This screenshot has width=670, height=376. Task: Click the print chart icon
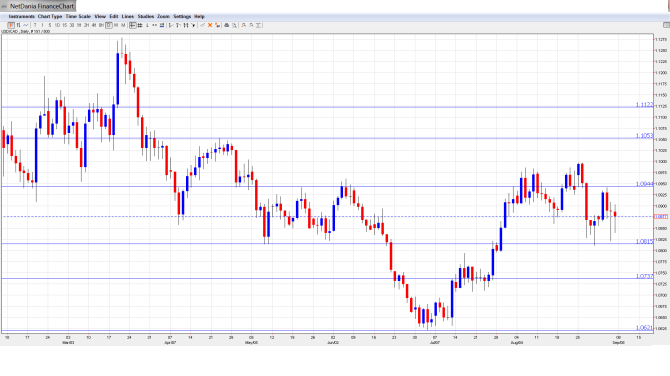coord(227,25)
